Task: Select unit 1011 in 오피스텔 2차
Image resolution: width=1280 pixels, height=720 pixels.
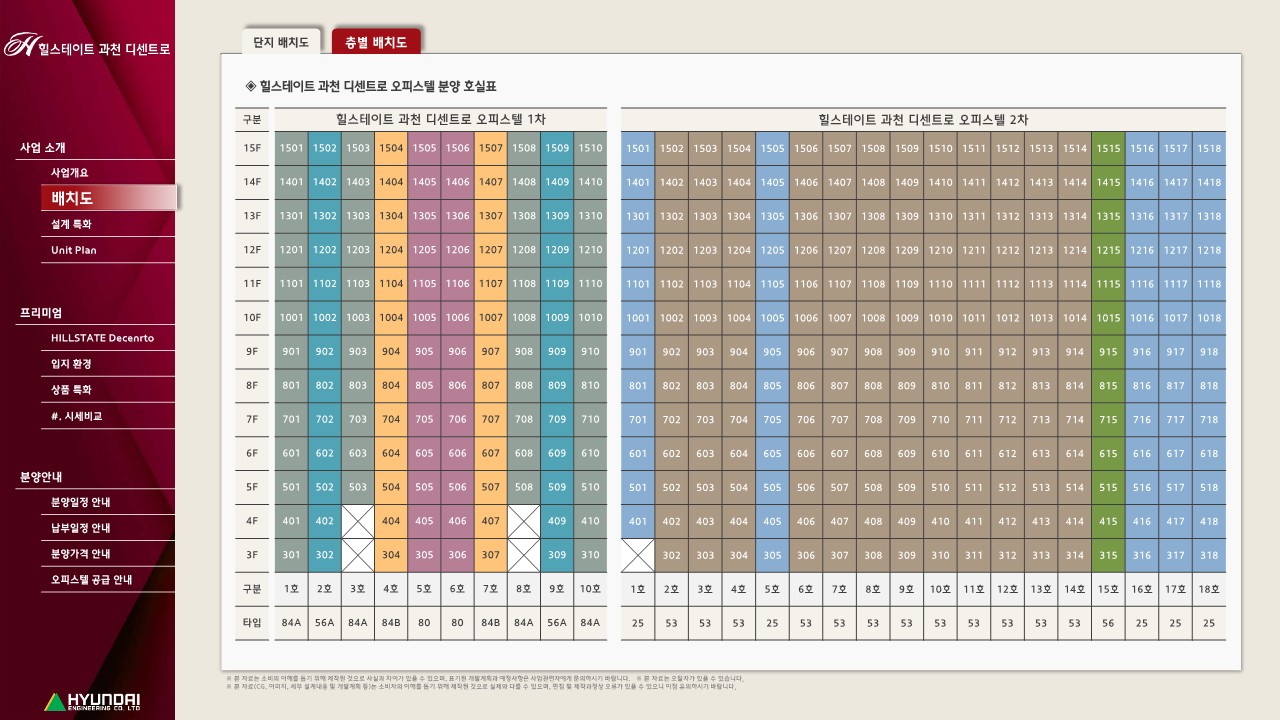Action: (x=974, y=318)
